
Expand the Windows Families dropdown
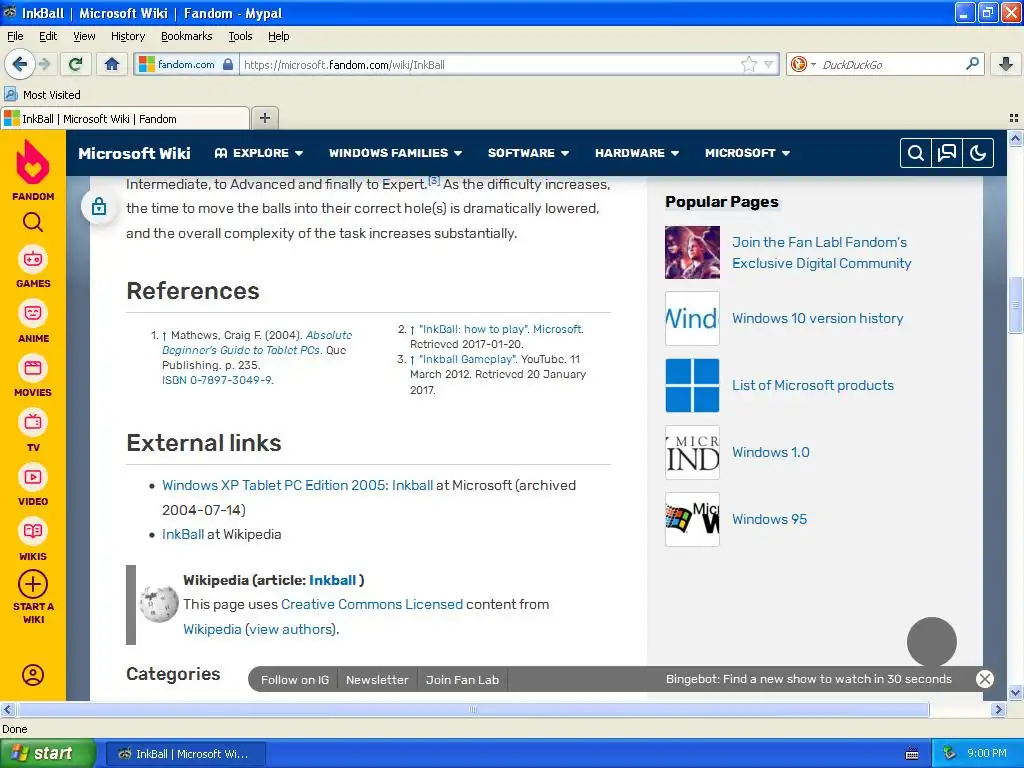click(x=395, y=153)
